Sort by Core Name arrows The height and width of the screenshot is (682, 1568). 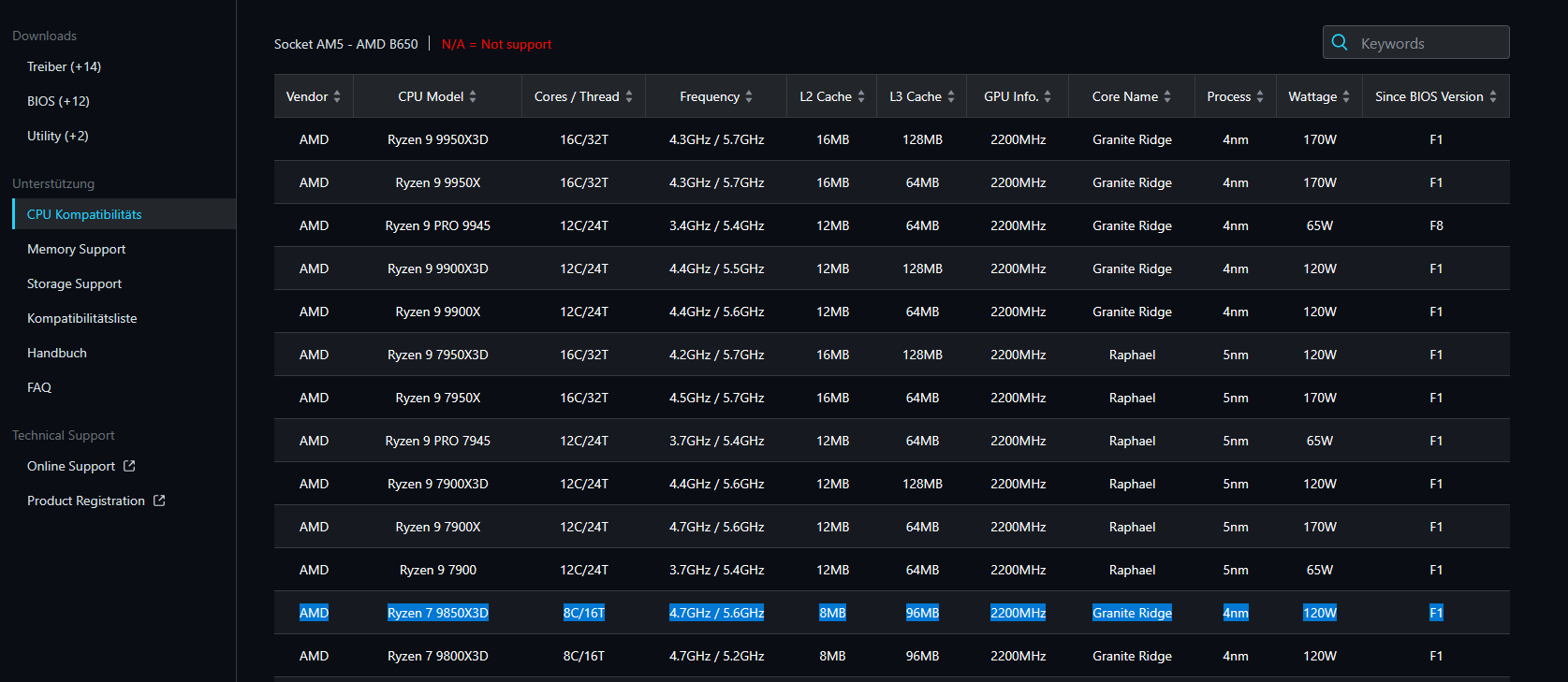1167,96
